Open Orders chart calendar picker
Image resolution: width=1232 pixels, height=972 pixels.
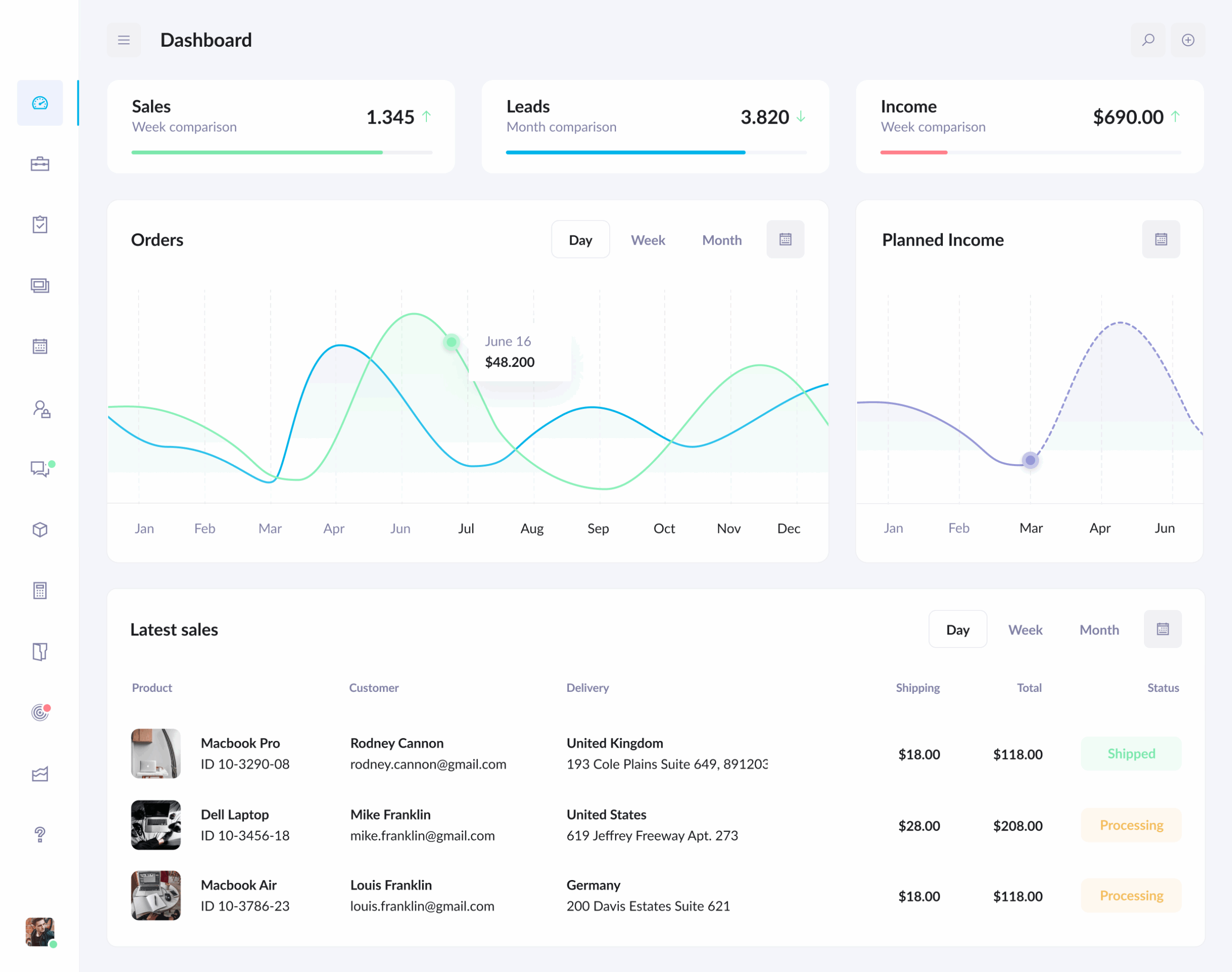[x=785, y=239]
